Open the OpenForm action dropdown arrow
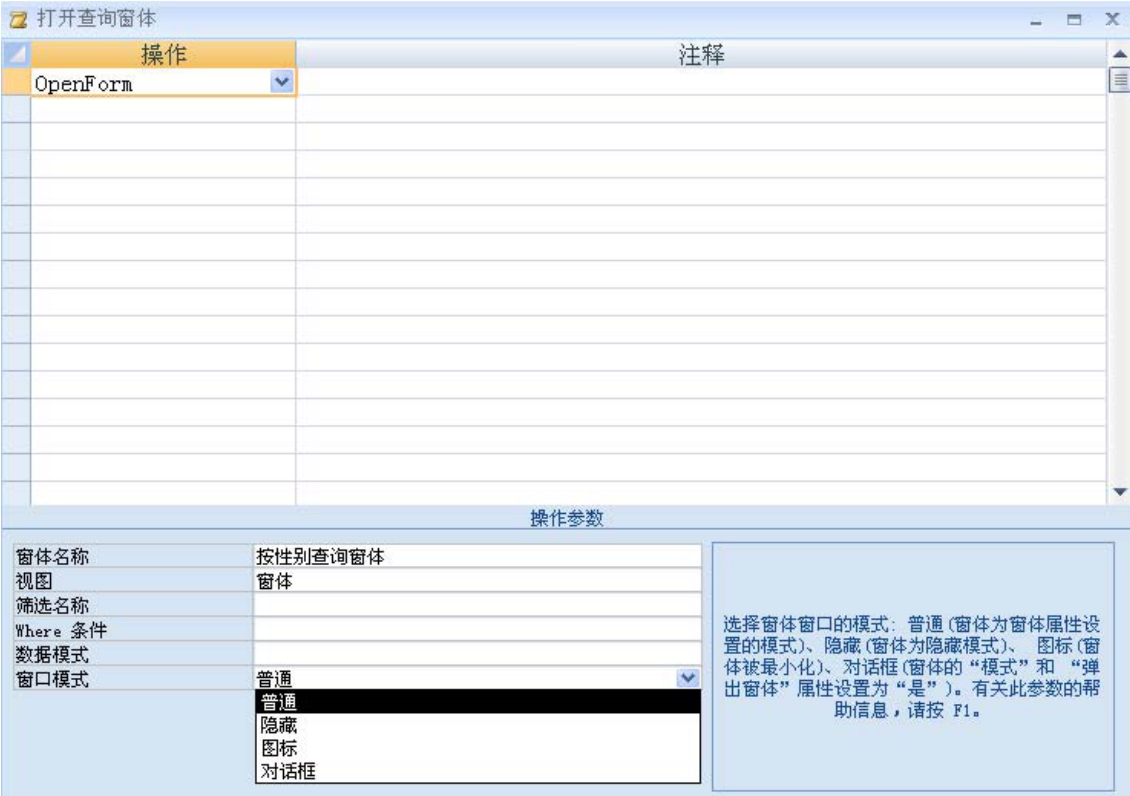This screenshot has width=1130, height=796. (282, 83)
